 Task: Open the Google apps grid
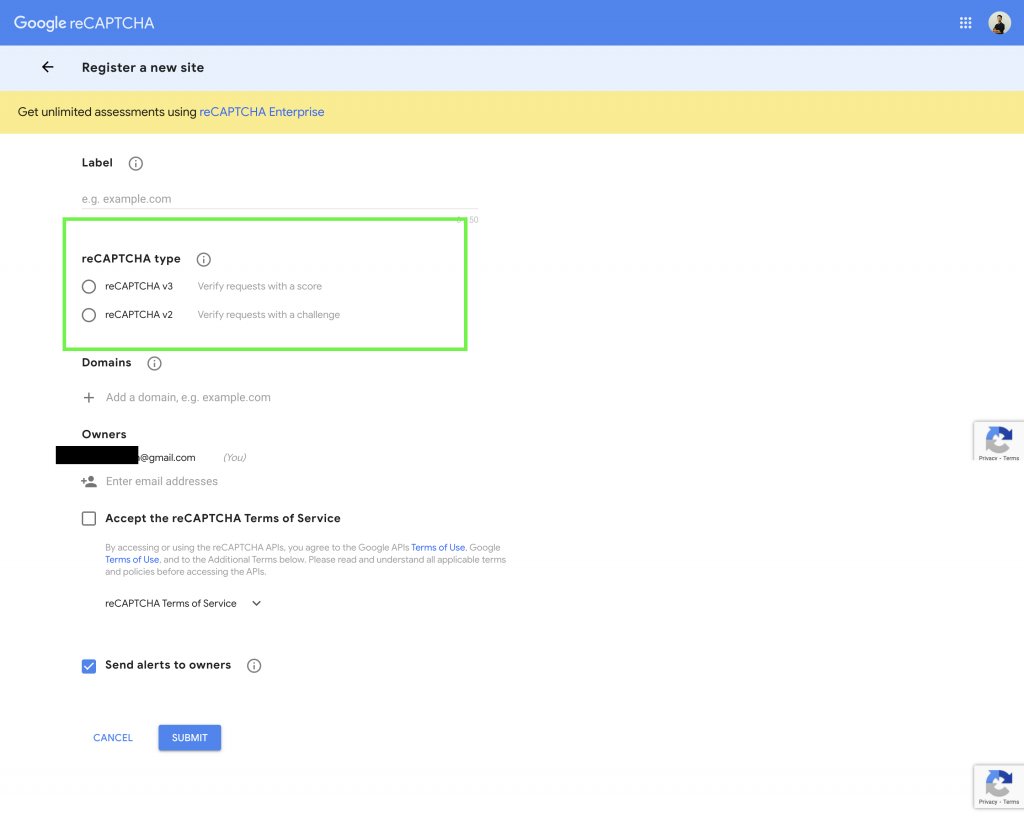point(965,23)
